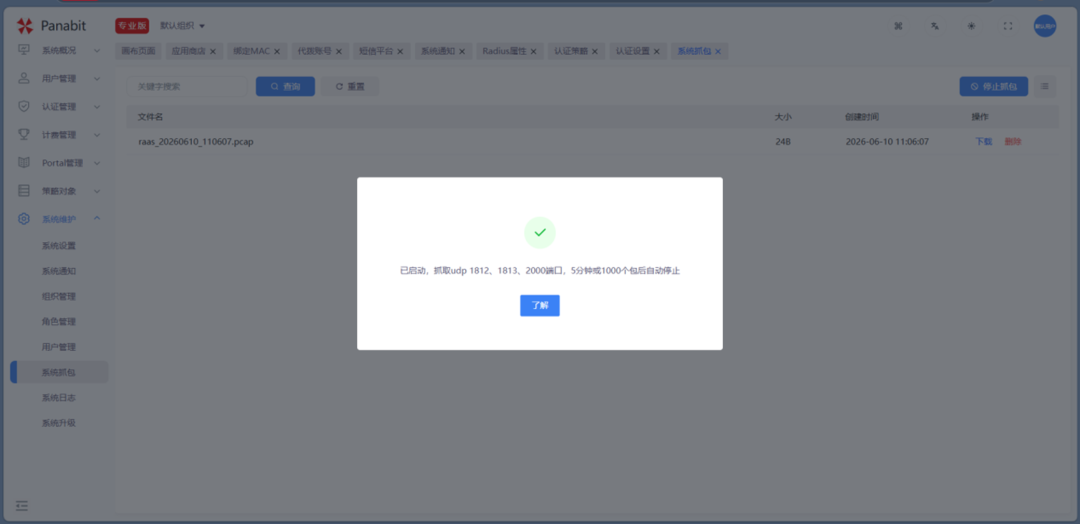Toggle fullscreen mode icon

click(1008, 26)
